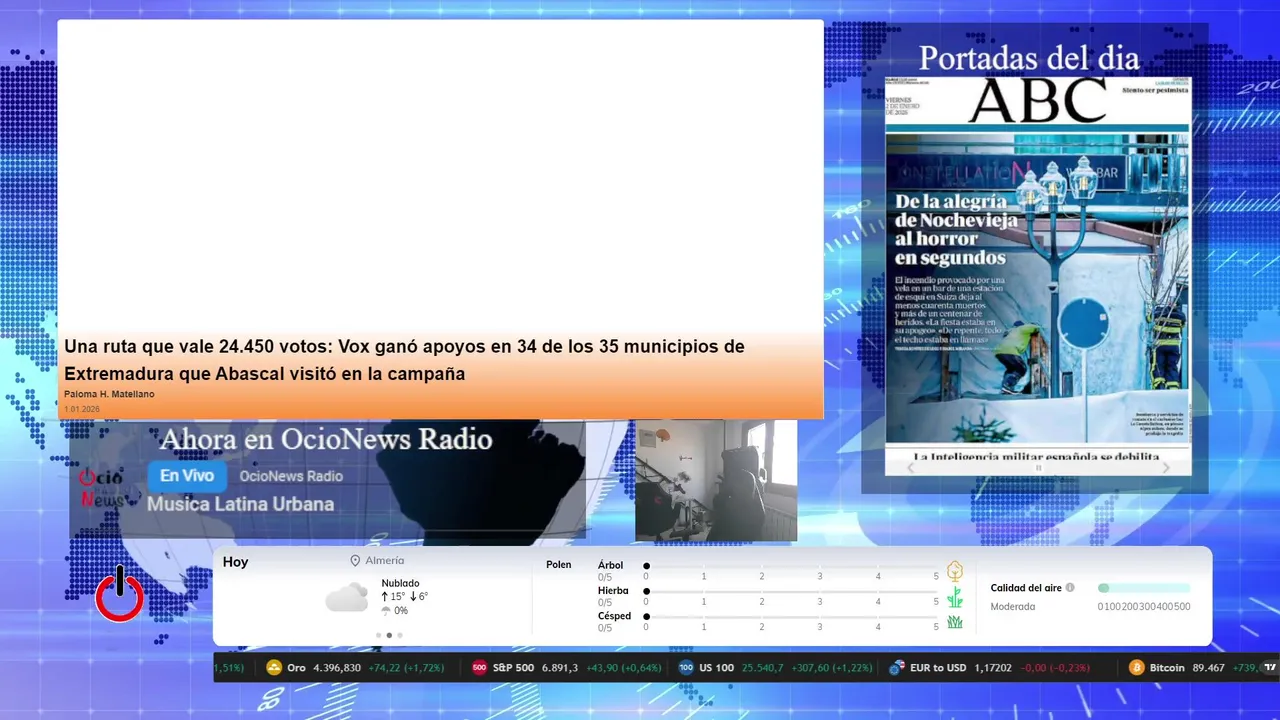Viewport: 1280px width, 720px height.
Task: Open the Vox Extremadura news headline
Action: pyautogui.click(x=404, y=360)
